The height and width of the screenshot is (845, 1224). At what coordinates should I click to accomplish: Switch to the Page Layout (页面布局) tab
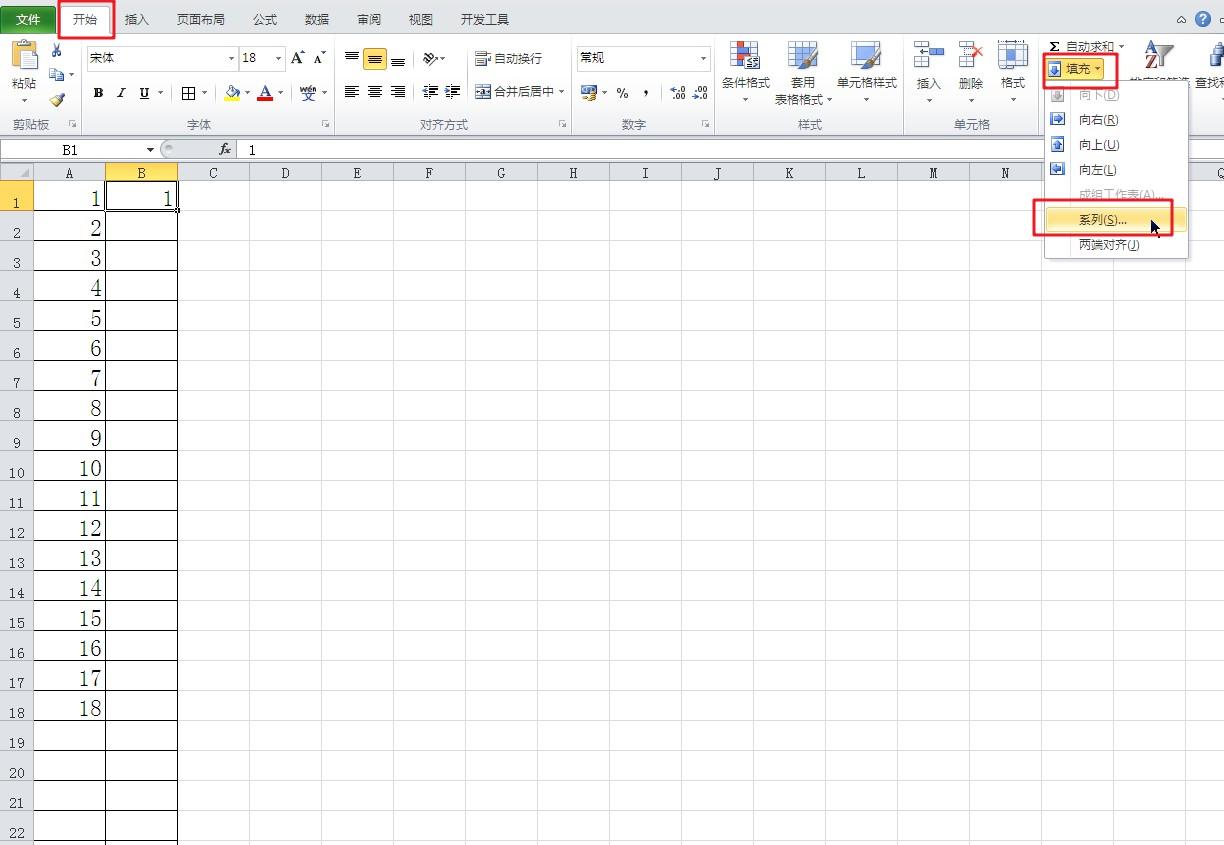click(x=201, y=19)
